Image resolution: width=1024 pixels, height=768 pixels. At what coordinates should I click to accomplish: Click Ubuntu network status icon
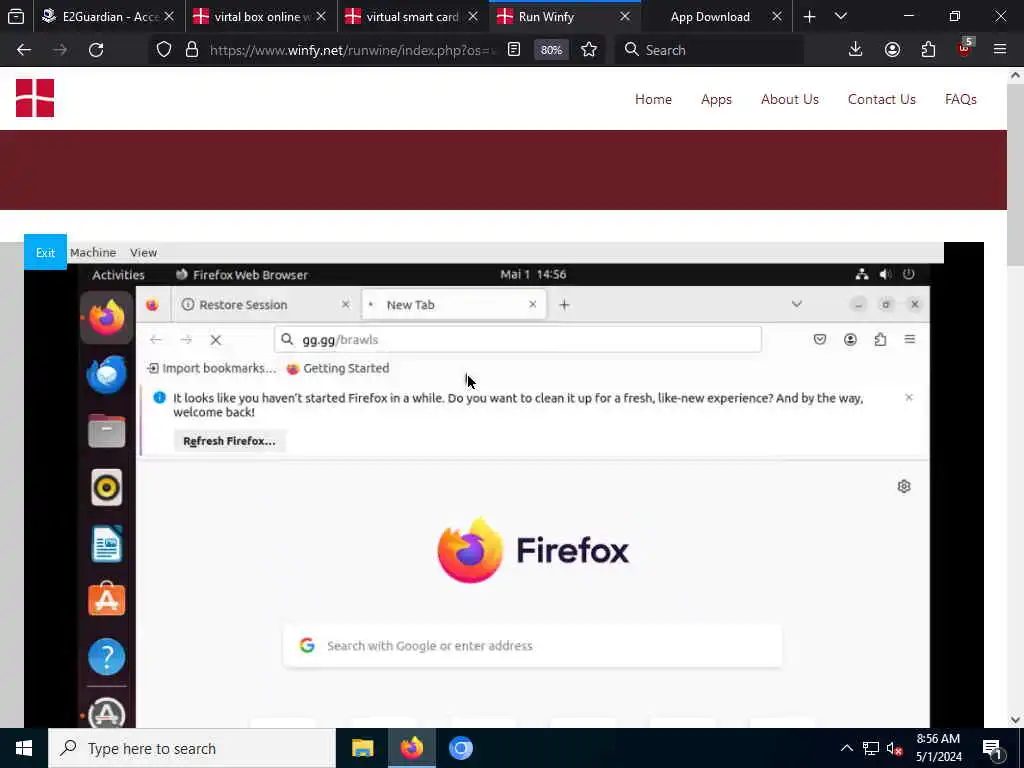click(x=862, y=274)
